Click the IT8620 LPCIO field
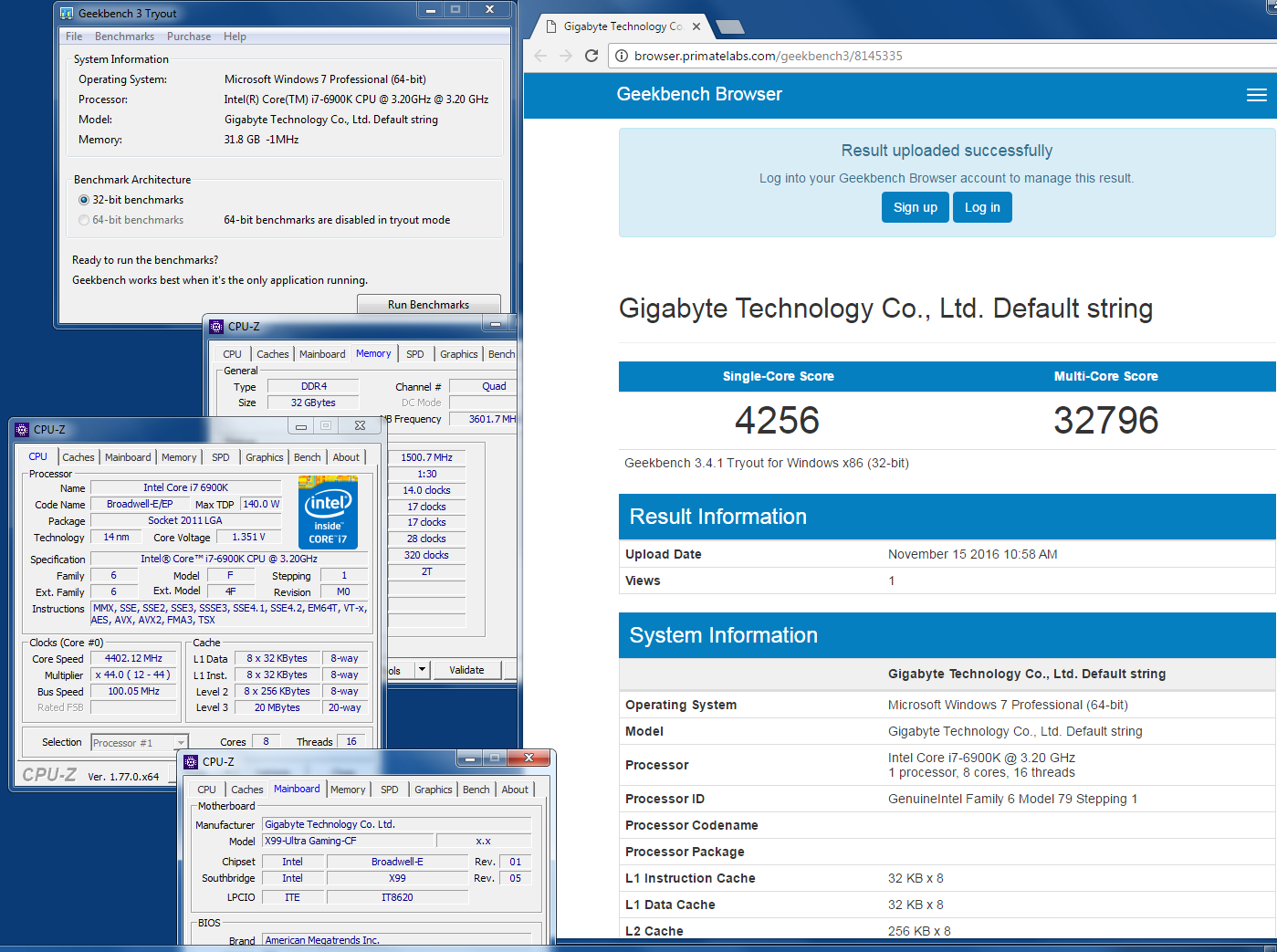Viewport: 1277px width, 952px height. coord(397,897)
